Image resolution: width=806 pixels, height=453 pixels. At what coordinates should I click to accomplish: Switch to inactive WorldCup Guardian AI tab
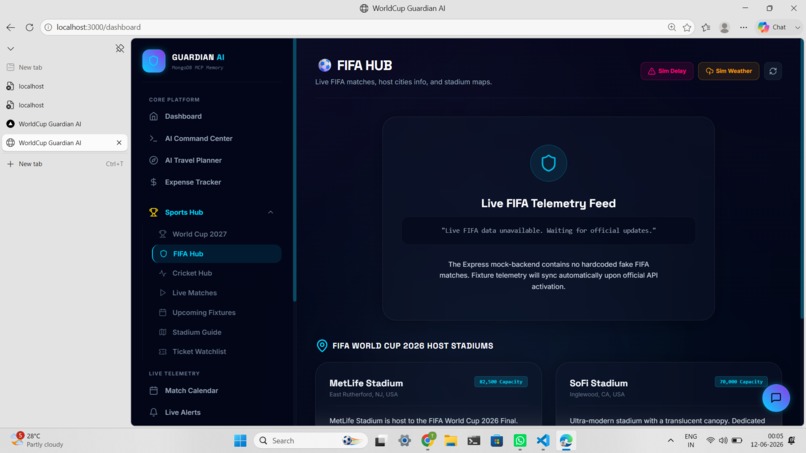tap(65, 124)
